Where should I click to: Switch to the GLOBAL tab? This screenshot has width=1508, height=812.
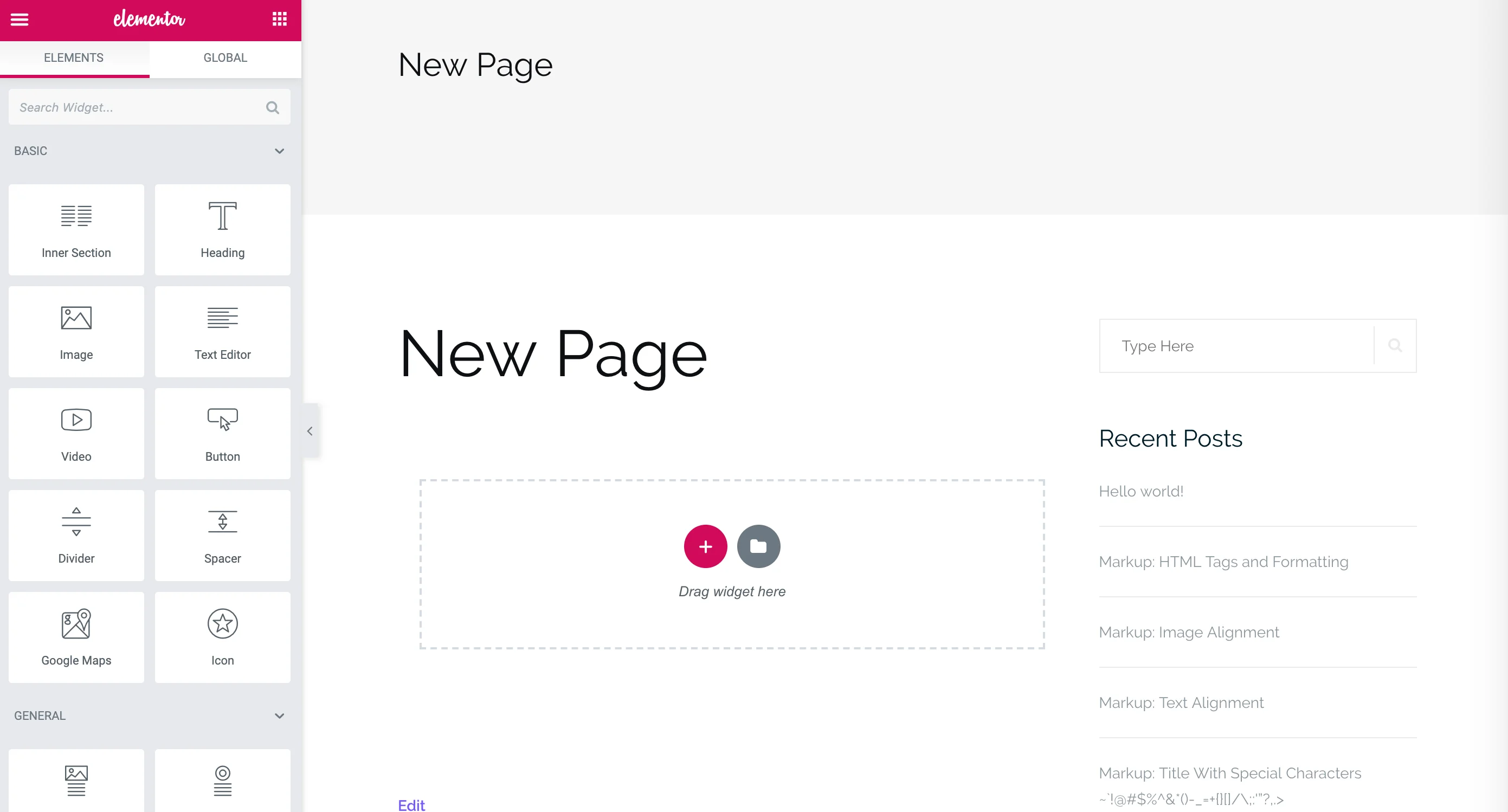click(225, 57)
